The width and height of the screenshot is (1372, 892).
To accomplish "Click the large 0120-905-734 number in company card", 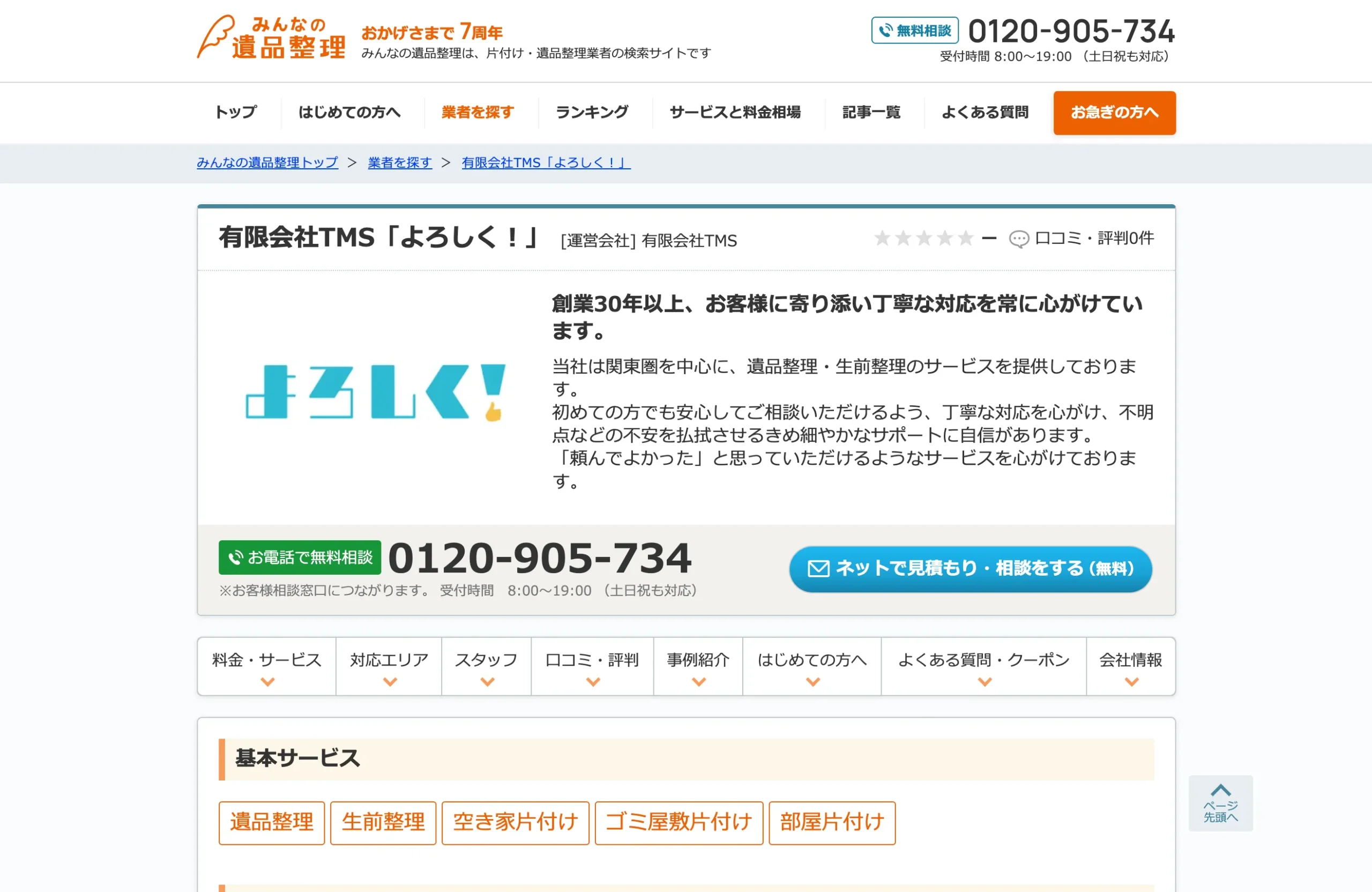I will (x=540, y=557).
